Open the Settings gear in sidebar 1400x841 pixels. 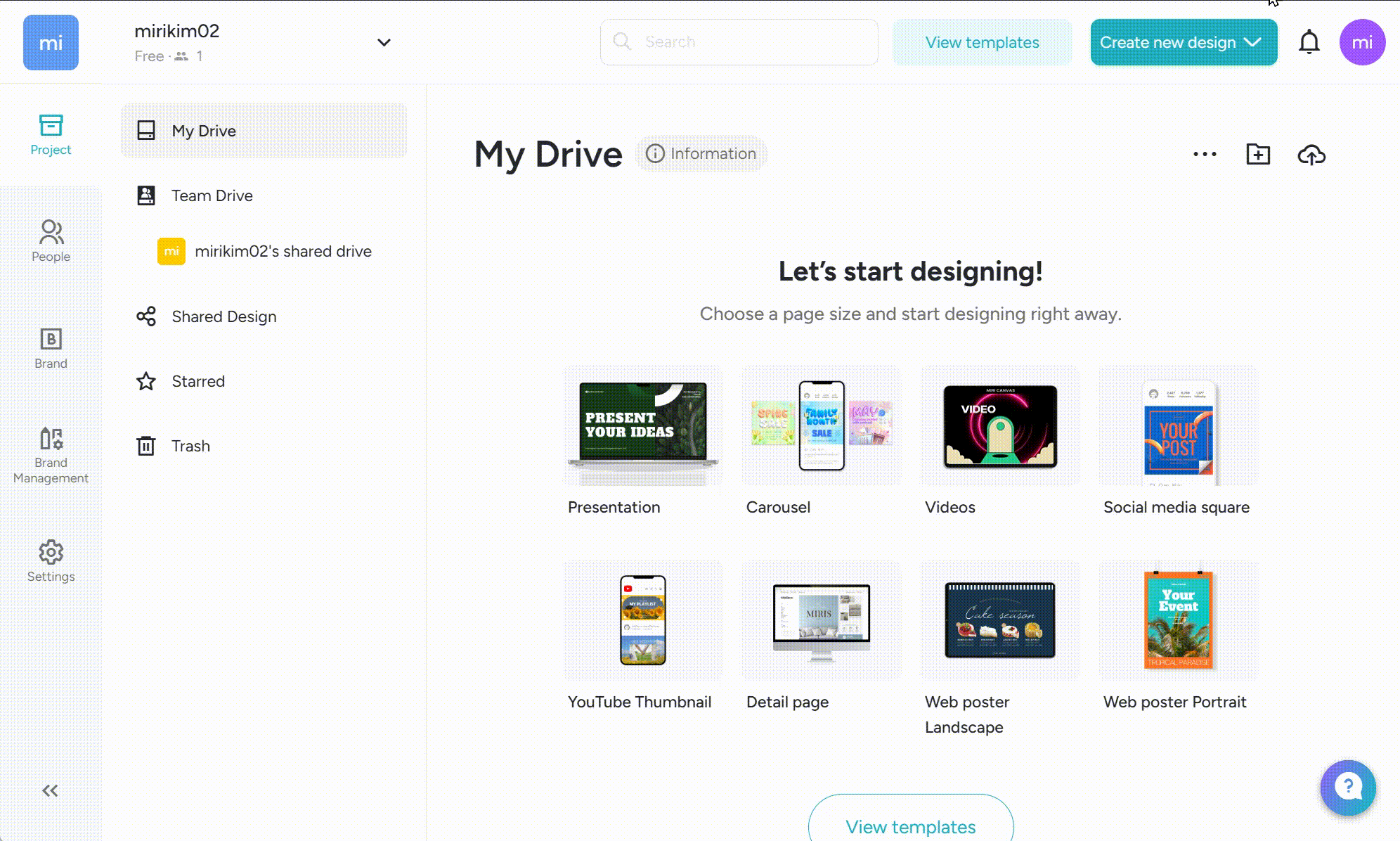tap(51, 561)
